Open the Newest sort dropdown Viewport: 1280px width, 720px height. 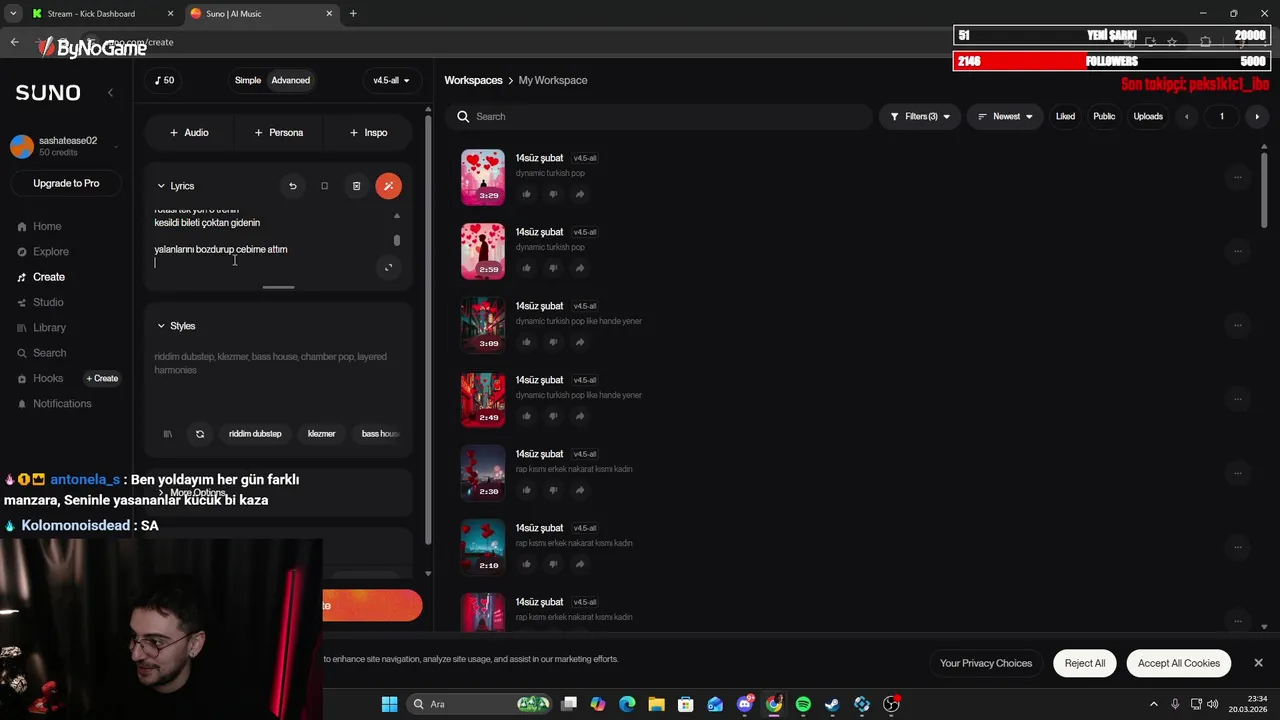[1005, 117]
